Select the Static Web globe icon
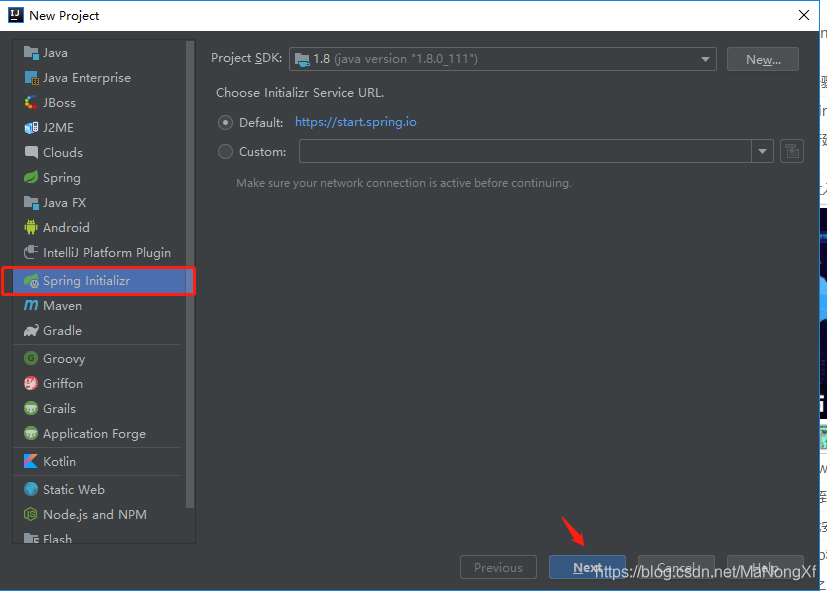Viewport: 827px width, 591px height. (x=31, y=489)
